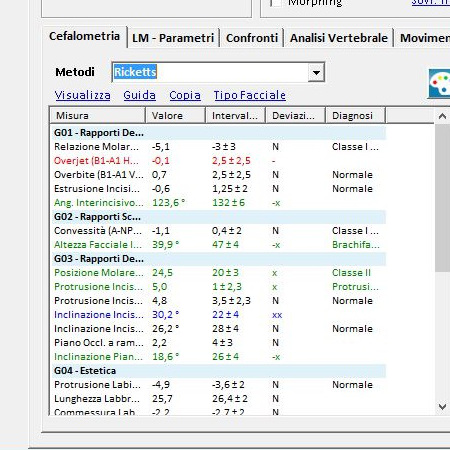
Task: Open the Tipo Facciale link
Action: (250, 95)
